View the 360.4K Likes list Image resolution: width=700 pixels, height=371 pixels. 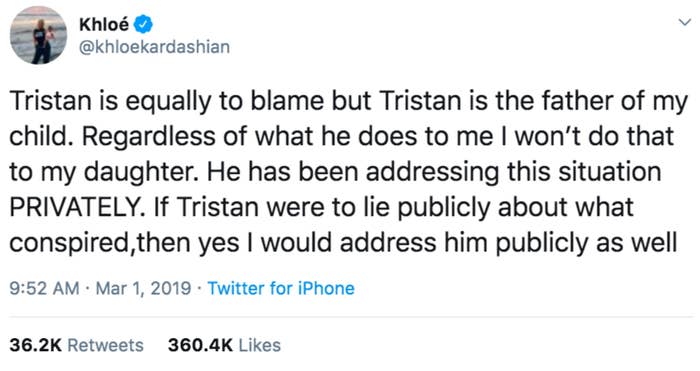point(224,345)
